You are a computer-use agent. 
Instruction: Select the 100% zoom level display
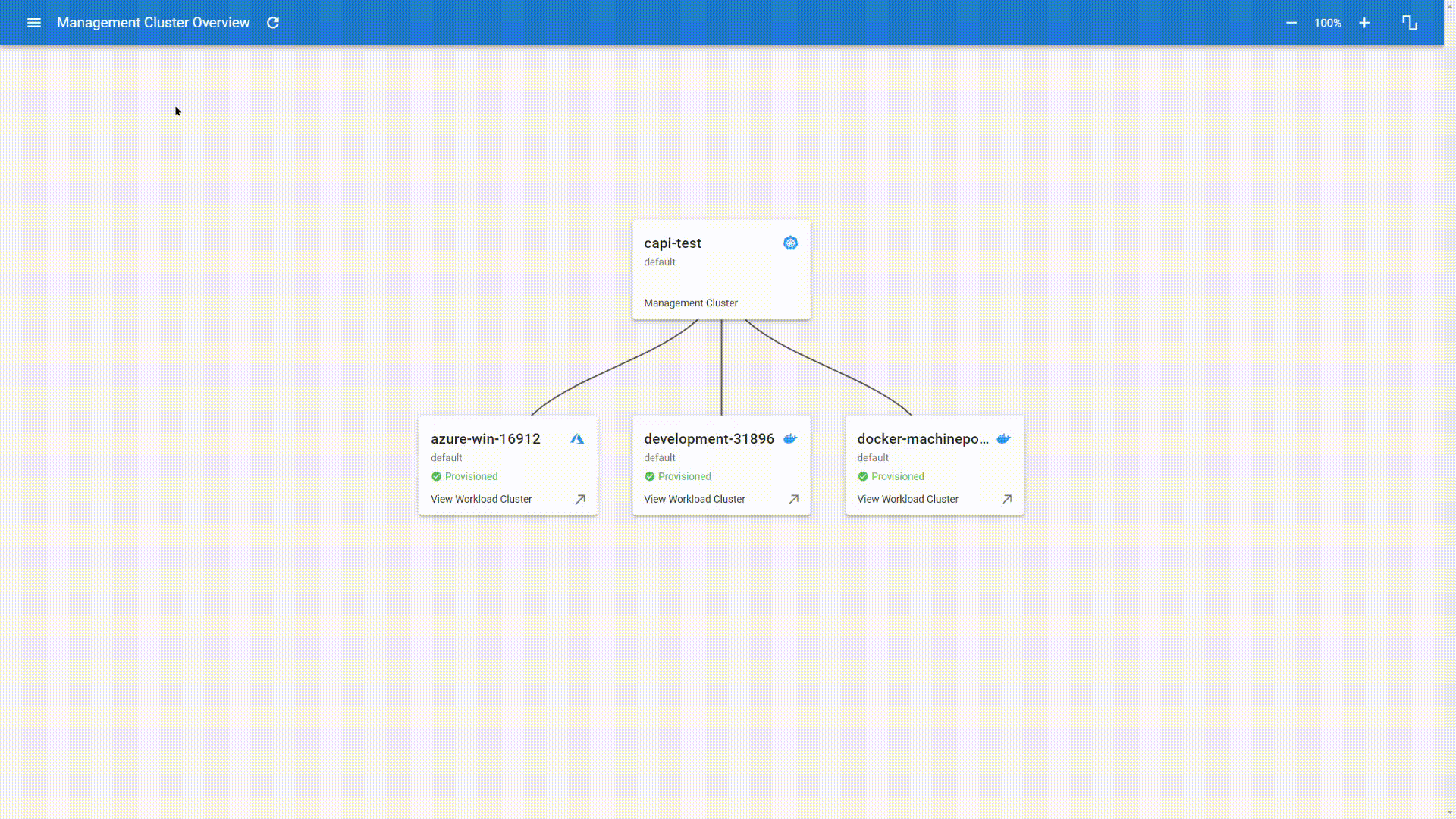click(x=1327, y=22)
